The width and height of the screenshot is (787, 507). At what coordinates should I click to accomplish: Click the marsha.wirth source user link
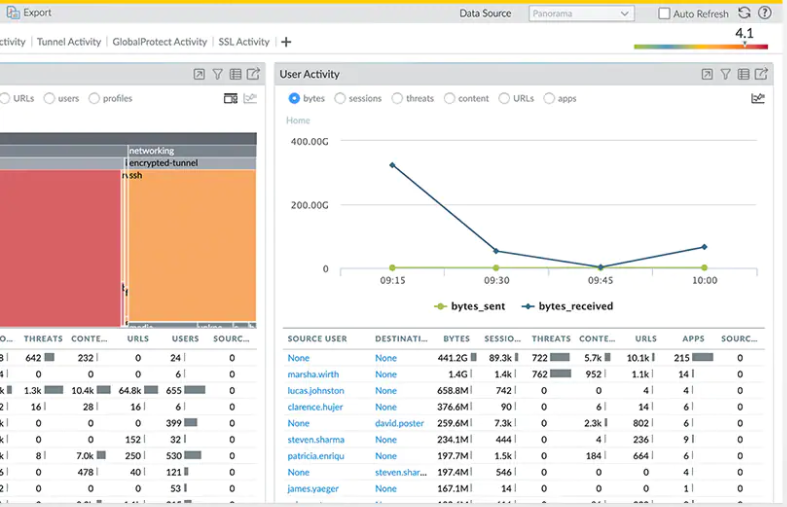(x=315, y=374)
